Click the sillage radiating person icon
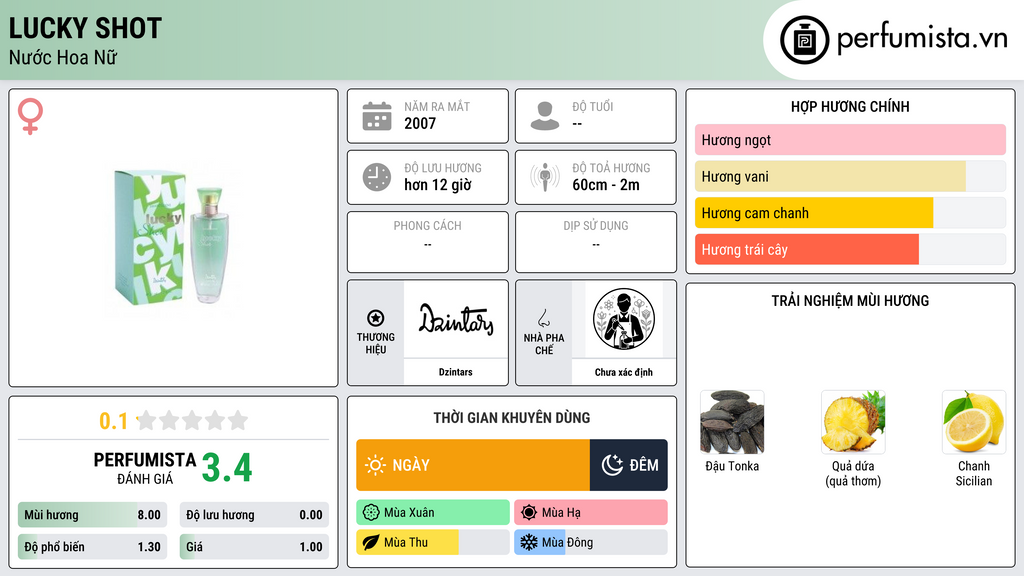 [545, 177]
